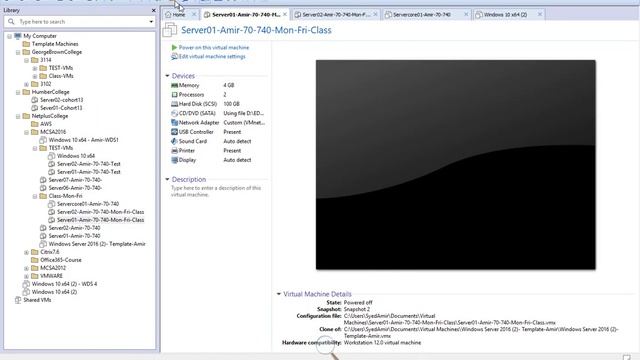Expand the Class-VMs folder
Viewport: 640px width, 360px height.
pyautogui.click(x=35, y=76)
